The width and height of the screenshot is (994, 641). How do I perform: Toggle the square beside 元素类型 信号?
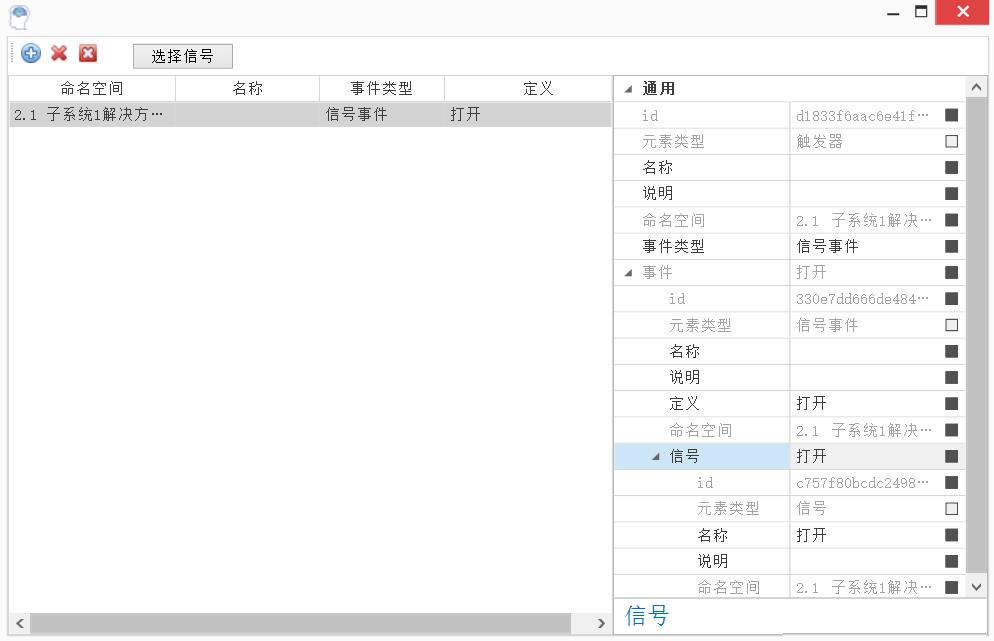coord(952,508)
